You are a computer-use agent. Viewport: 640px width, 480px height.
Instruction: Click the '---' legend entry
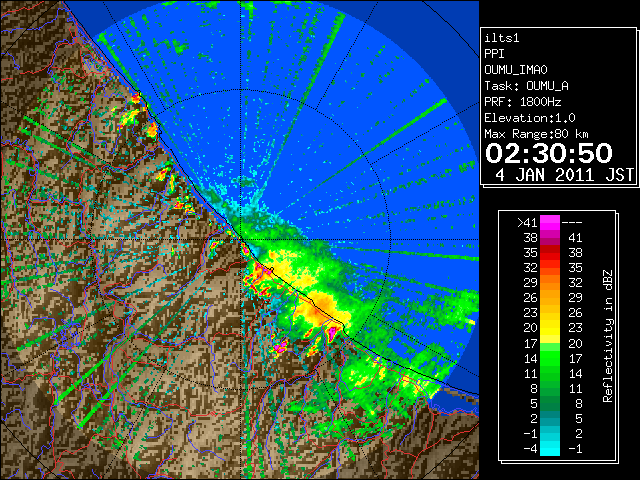[x=572, y=223]
